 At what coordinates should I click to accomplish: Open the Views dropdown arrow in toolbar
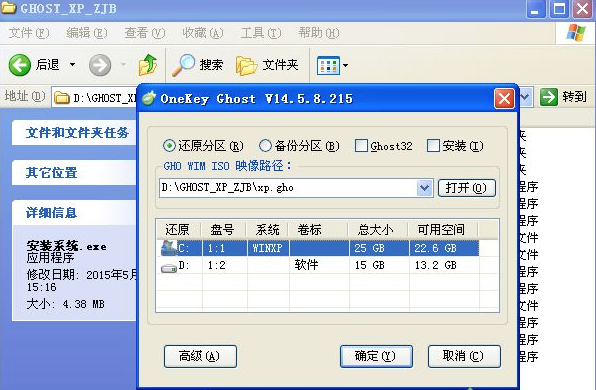pyautogui.click(x=345, y=65)
